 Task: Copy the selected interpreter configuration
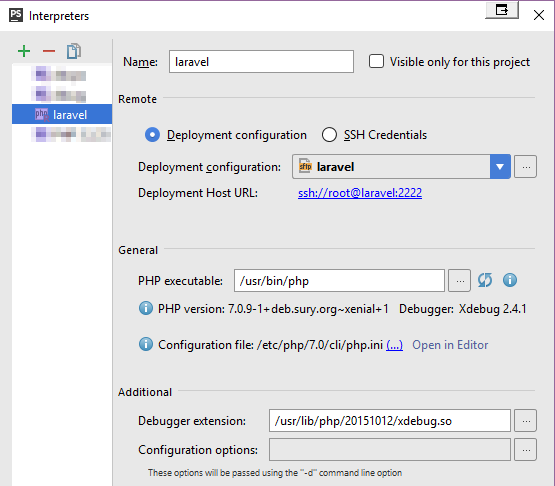point(74,51)
